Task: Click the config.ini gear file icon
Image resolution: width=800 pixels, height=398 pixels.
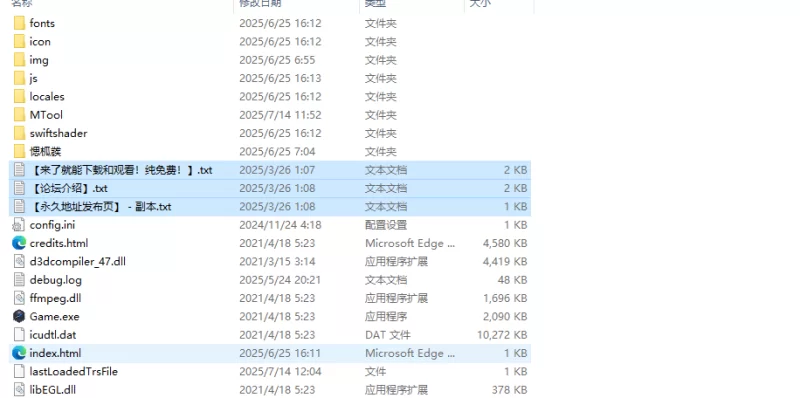Action: click(19, 225)
